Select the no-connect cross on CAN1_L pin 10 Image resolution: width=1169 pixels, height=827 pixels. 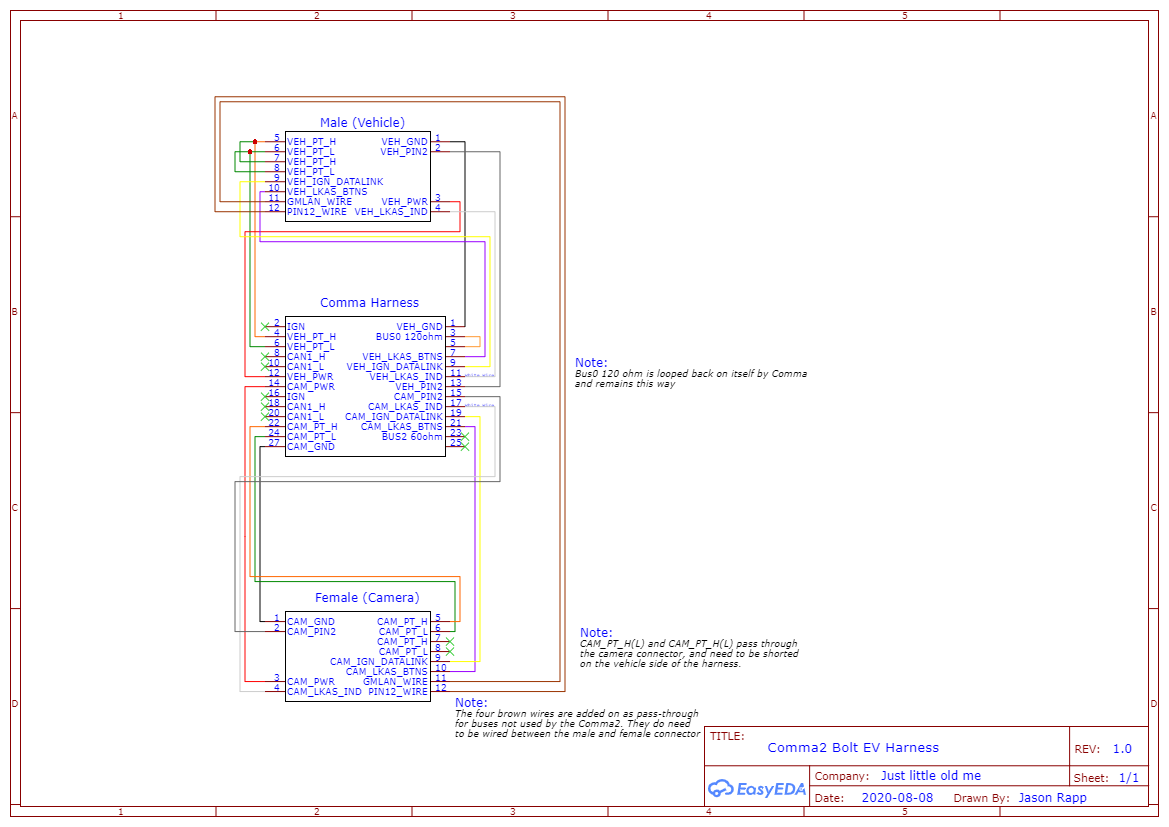coord(264,366)
